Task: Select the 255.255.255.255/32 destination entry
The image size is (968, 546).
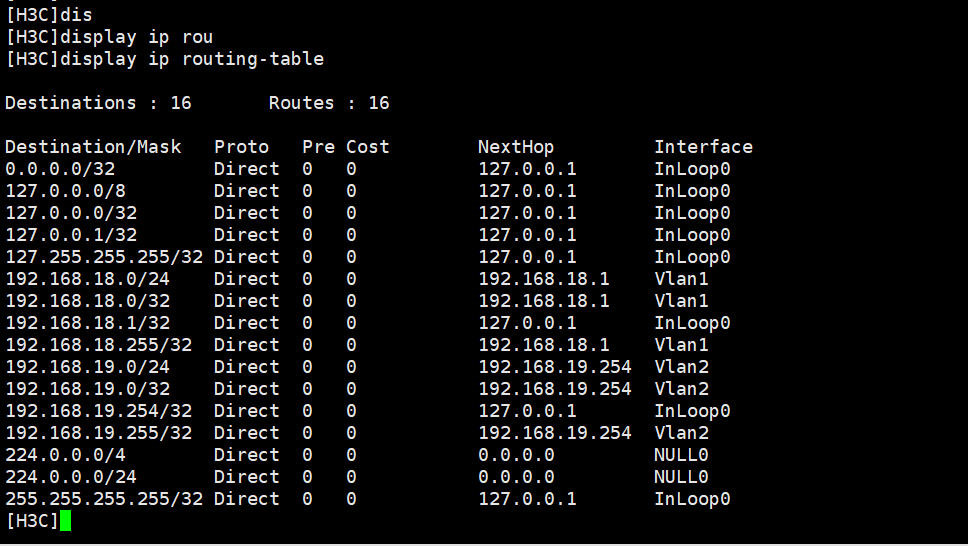Action: tap(104, 499)
